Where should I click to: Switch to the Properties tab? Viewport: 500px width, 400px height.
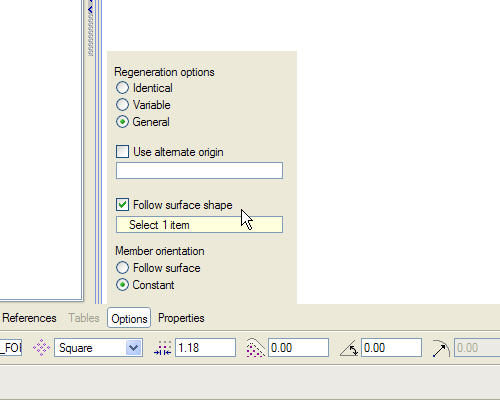[x=181, y=318]
